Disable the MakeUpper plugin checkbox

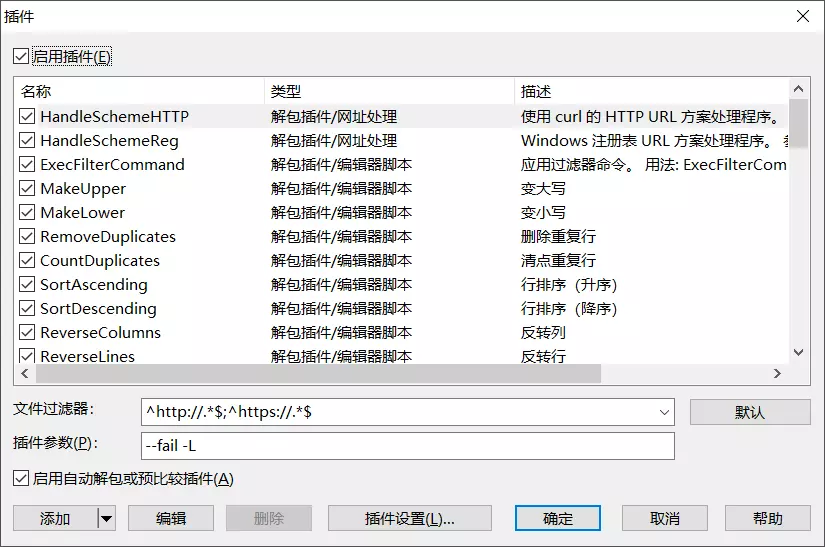(27, 189)
